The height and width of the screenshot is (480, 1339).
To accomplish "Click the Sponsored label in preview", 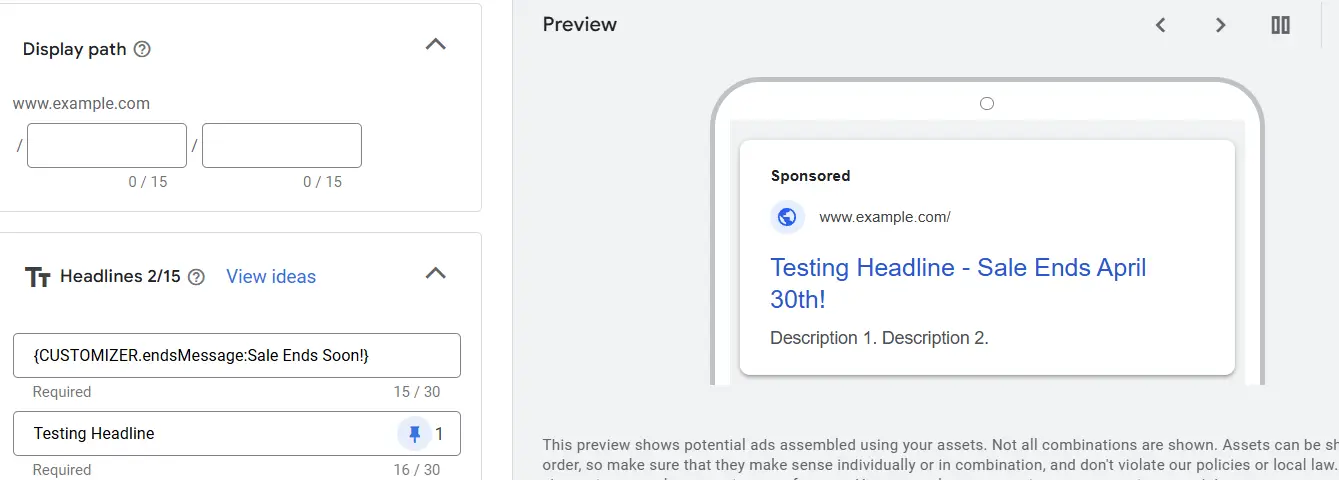I will (x=810, y=176).
